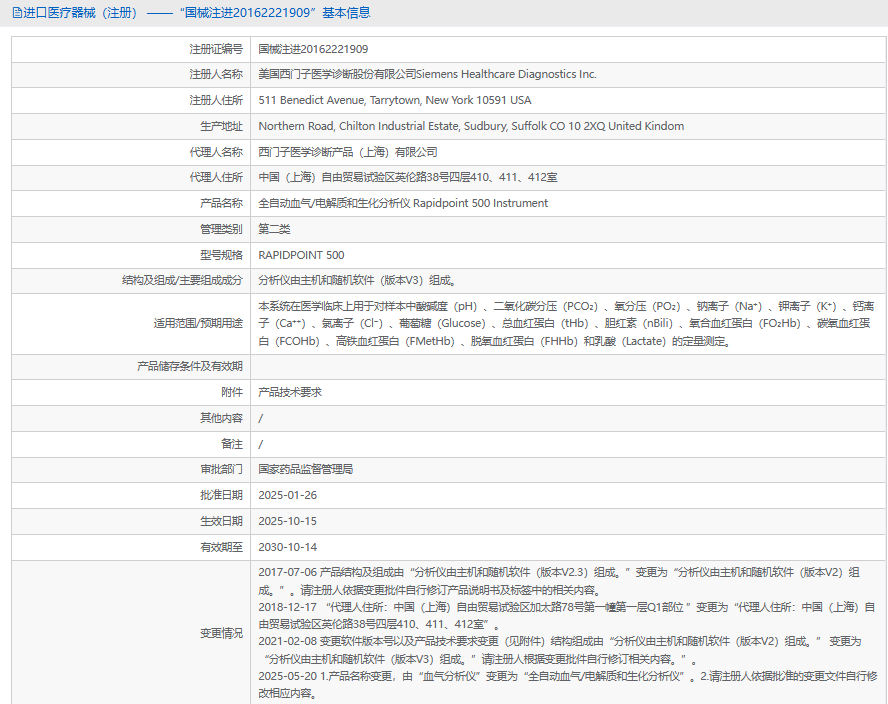Screen dimensions: 888x704
Task: Click the 产品名称 label
Action: (221, 203)
